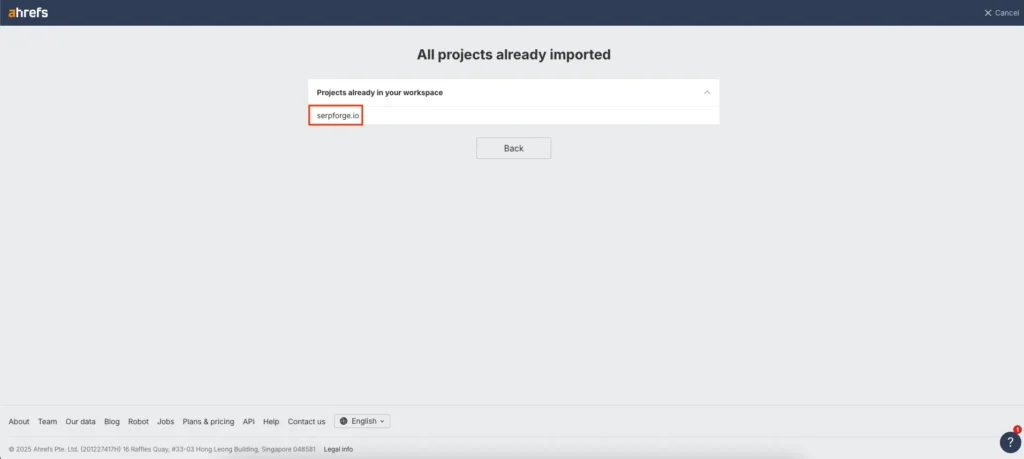Open the question mark help widget
The image size is (1024, 459).
[x=1010, y=442]
